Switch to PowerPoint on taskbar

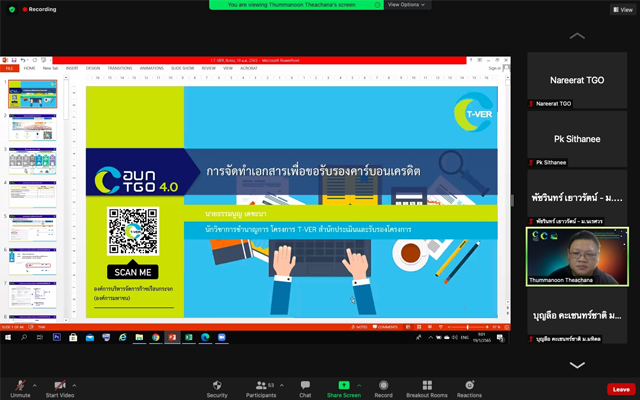coord(172,337)
